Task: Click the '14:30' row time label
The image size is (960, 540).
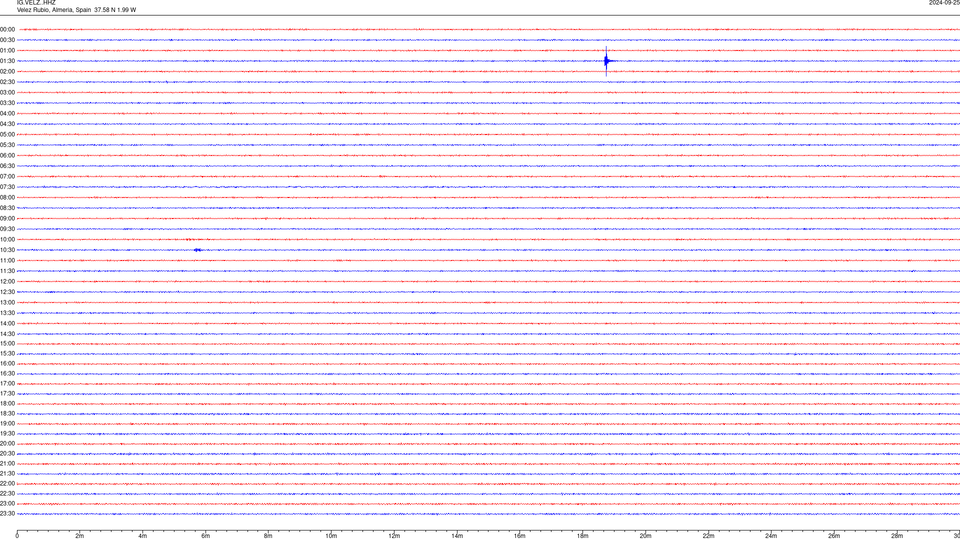Action: pyautogui.click(x=7, y=334)
